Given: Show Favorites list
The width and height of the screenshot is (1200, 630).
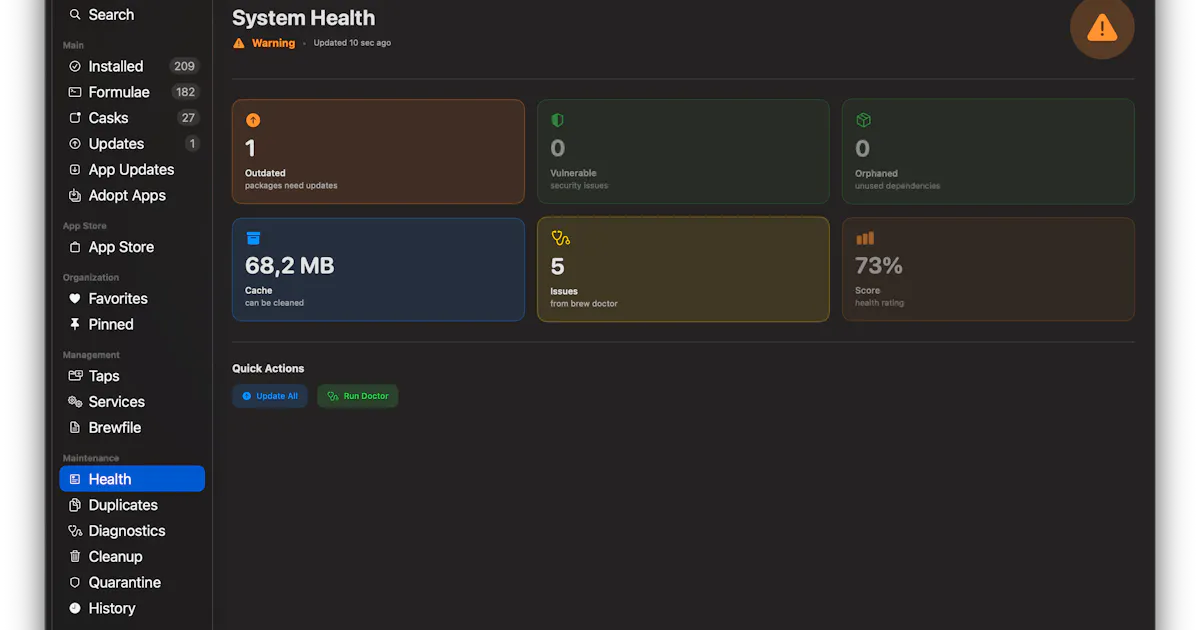Looking at the screenshot, I should coord(132,299).
